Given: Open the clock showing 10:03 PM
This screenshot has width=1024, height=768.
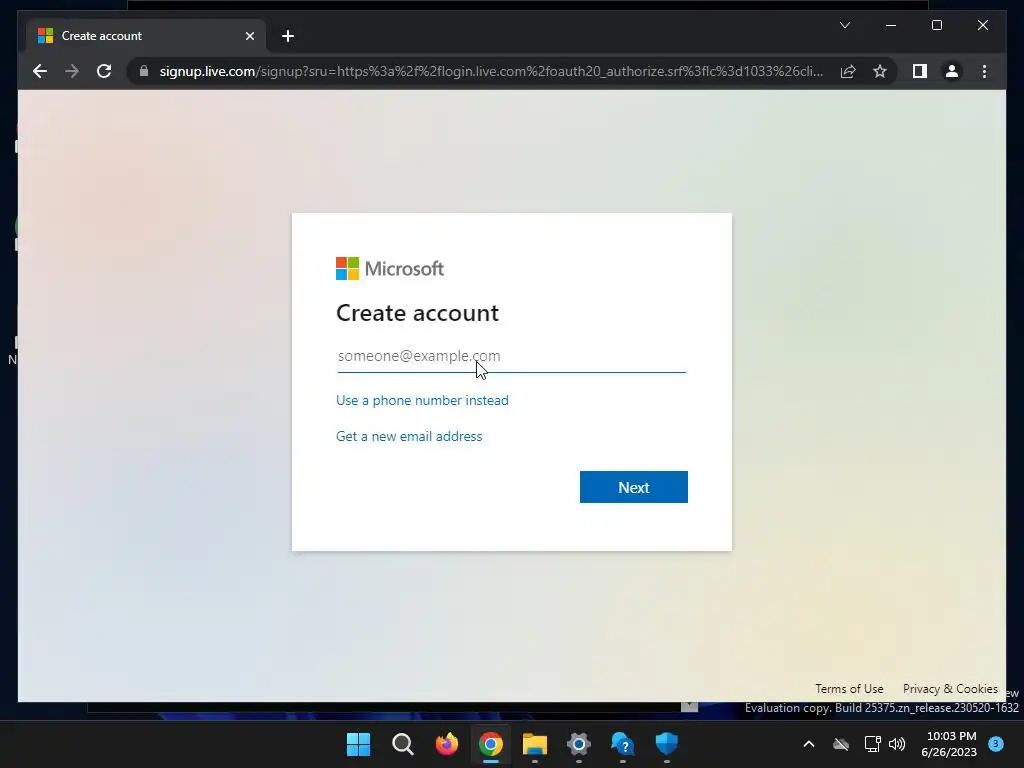Looking at the screenshot, I should tap(949, 744).
